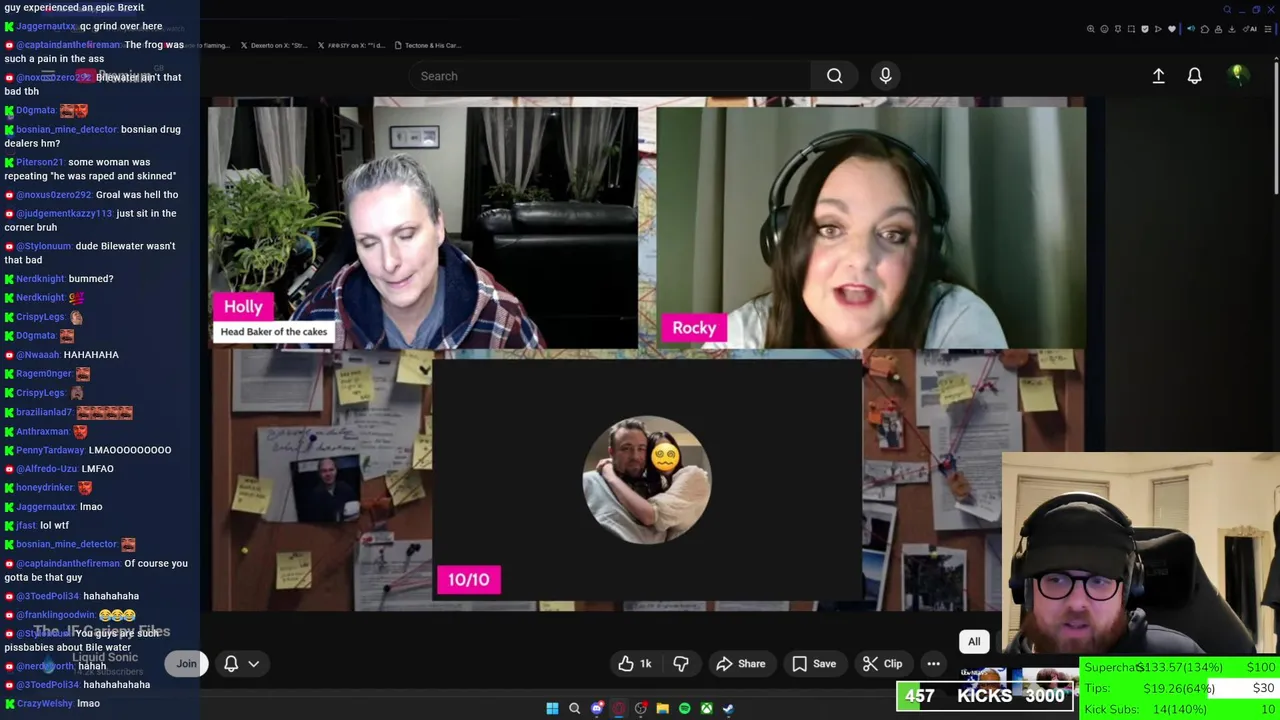Image resolution: width=1280 pixels, height=720 pixels.
Task: Click Holly's video feed
Action: pyautogui.click(x=423, y=228)
